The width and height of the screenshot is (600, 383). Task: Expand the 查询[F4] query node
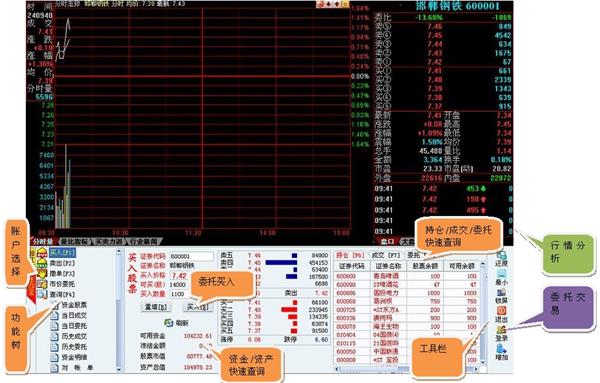[62, 295]
